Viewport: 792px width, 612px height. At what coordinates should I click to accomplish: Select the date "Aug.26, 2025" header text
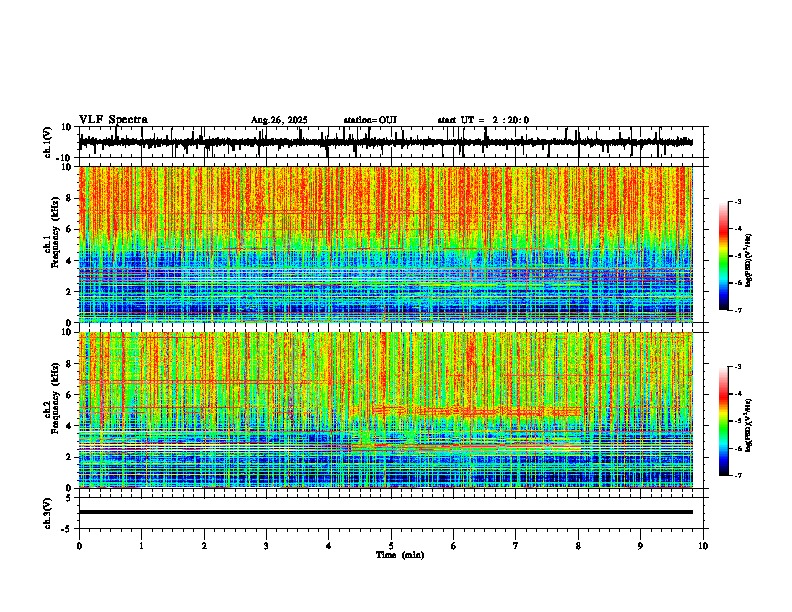point(279,120)
